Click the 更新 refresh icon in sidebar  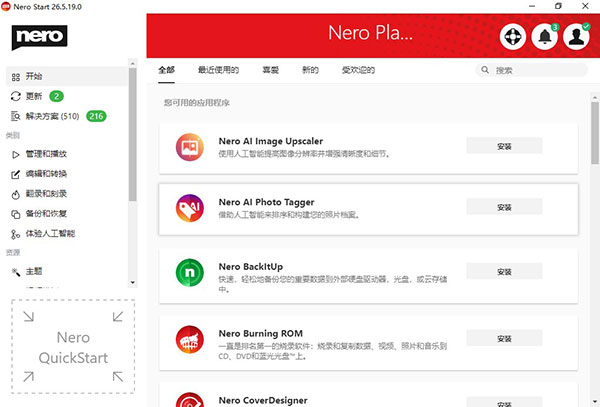tap(16, 96)
